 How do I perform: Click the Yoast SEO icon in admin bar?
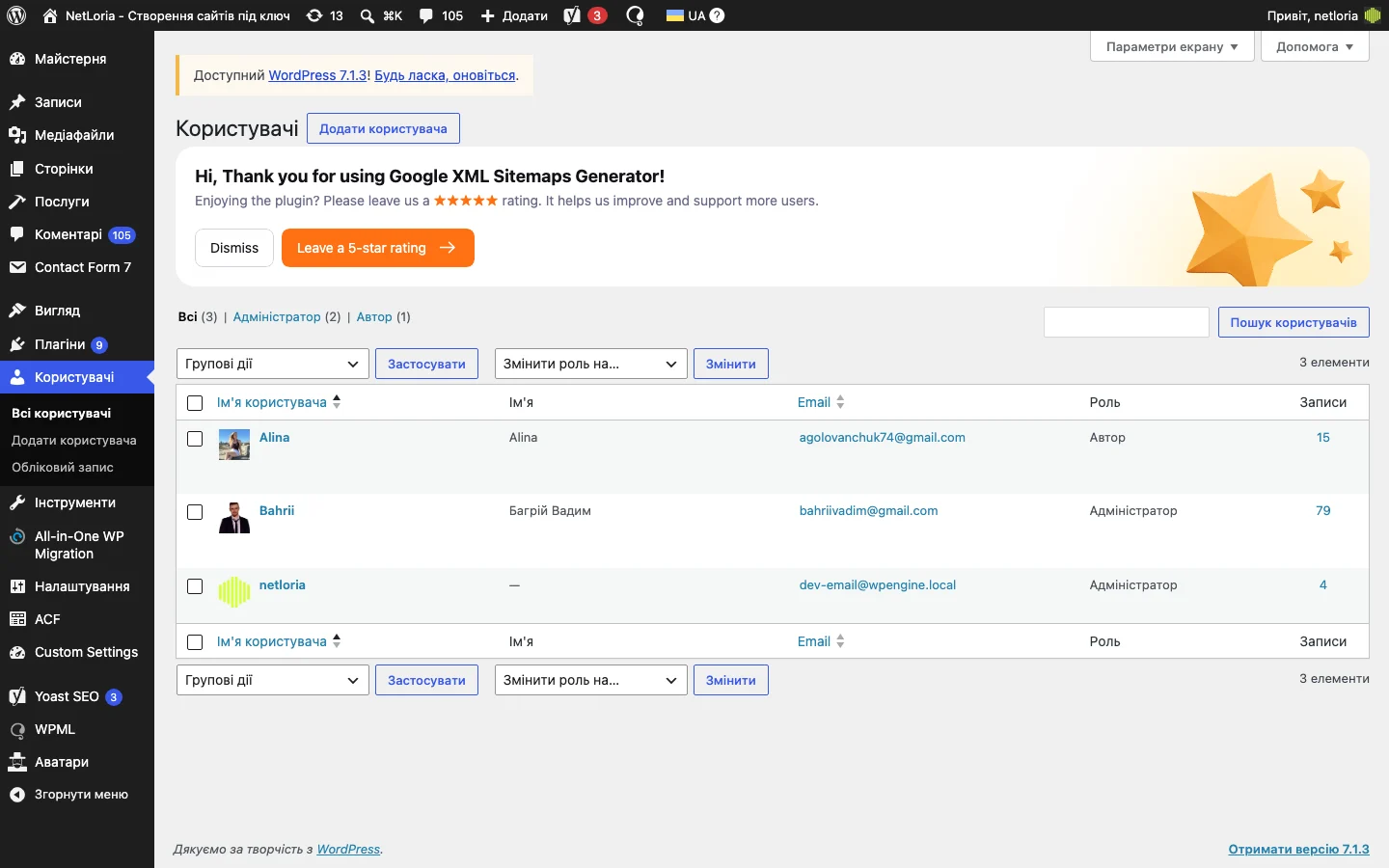tap(572, 15)
